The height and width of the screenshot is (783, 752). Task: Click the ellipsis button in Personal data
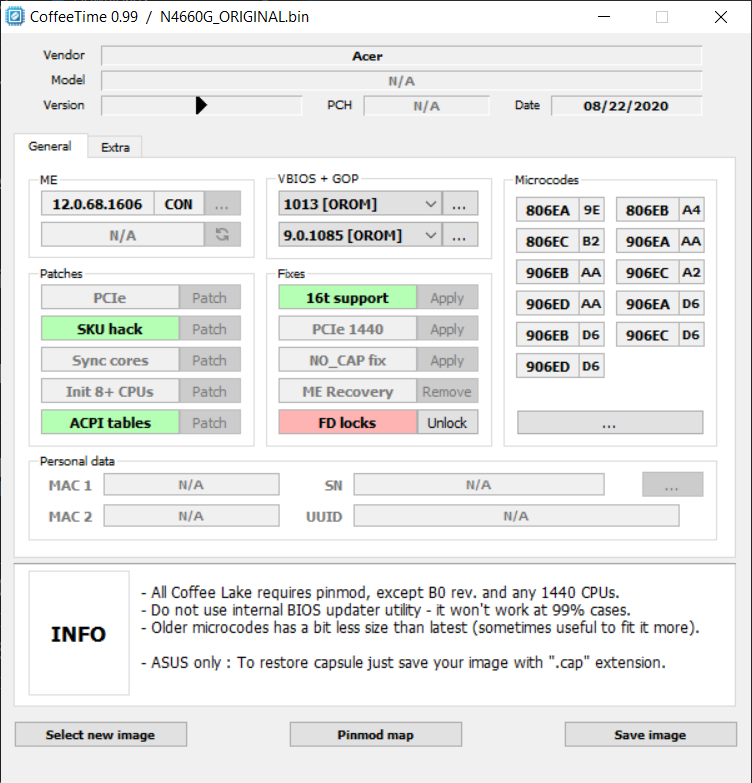(x=672, y=485)
